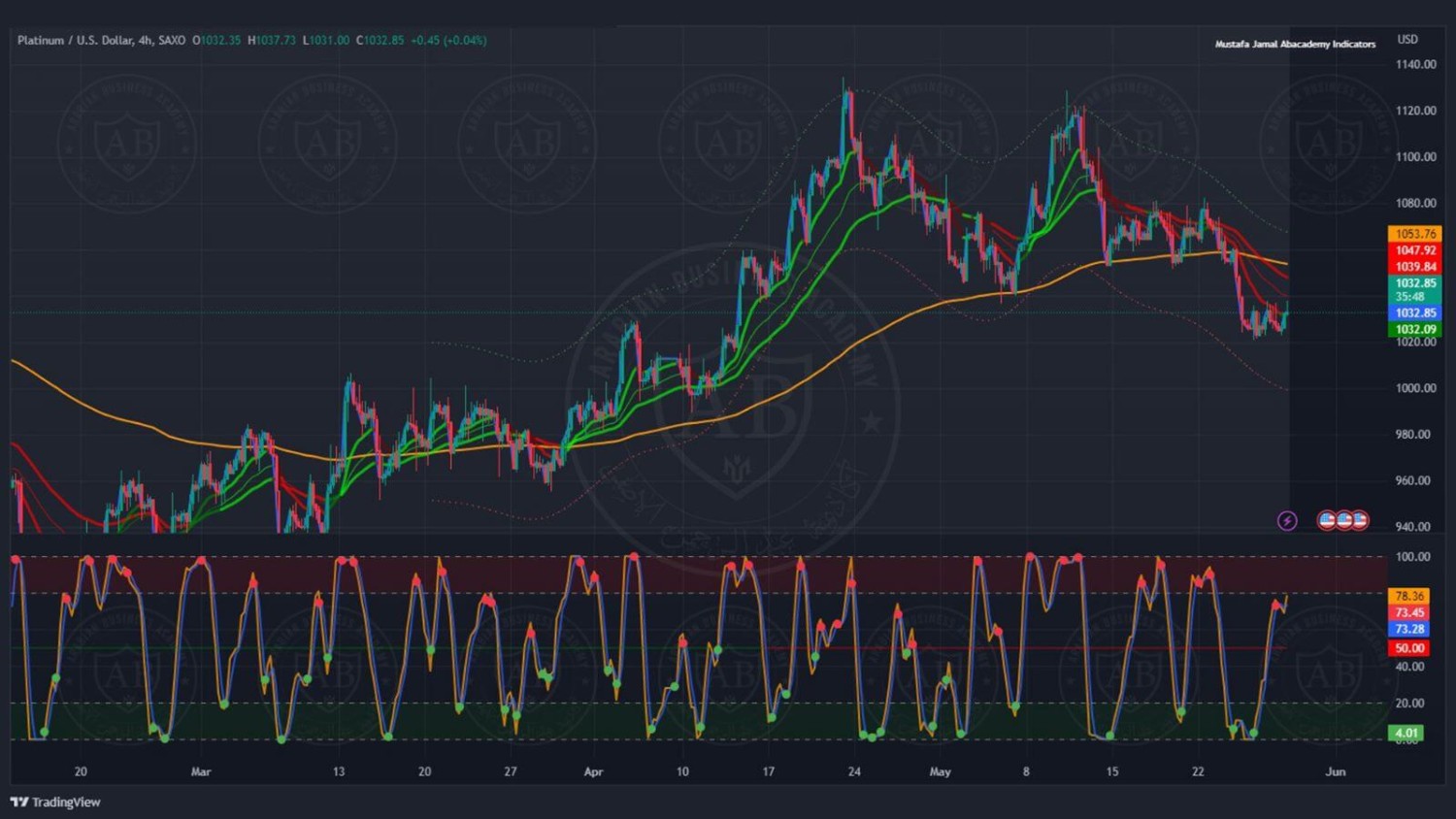Click the red 50.00 level label
Viewport: 1456px width, 819px height.
click(x=1408, y=648)
